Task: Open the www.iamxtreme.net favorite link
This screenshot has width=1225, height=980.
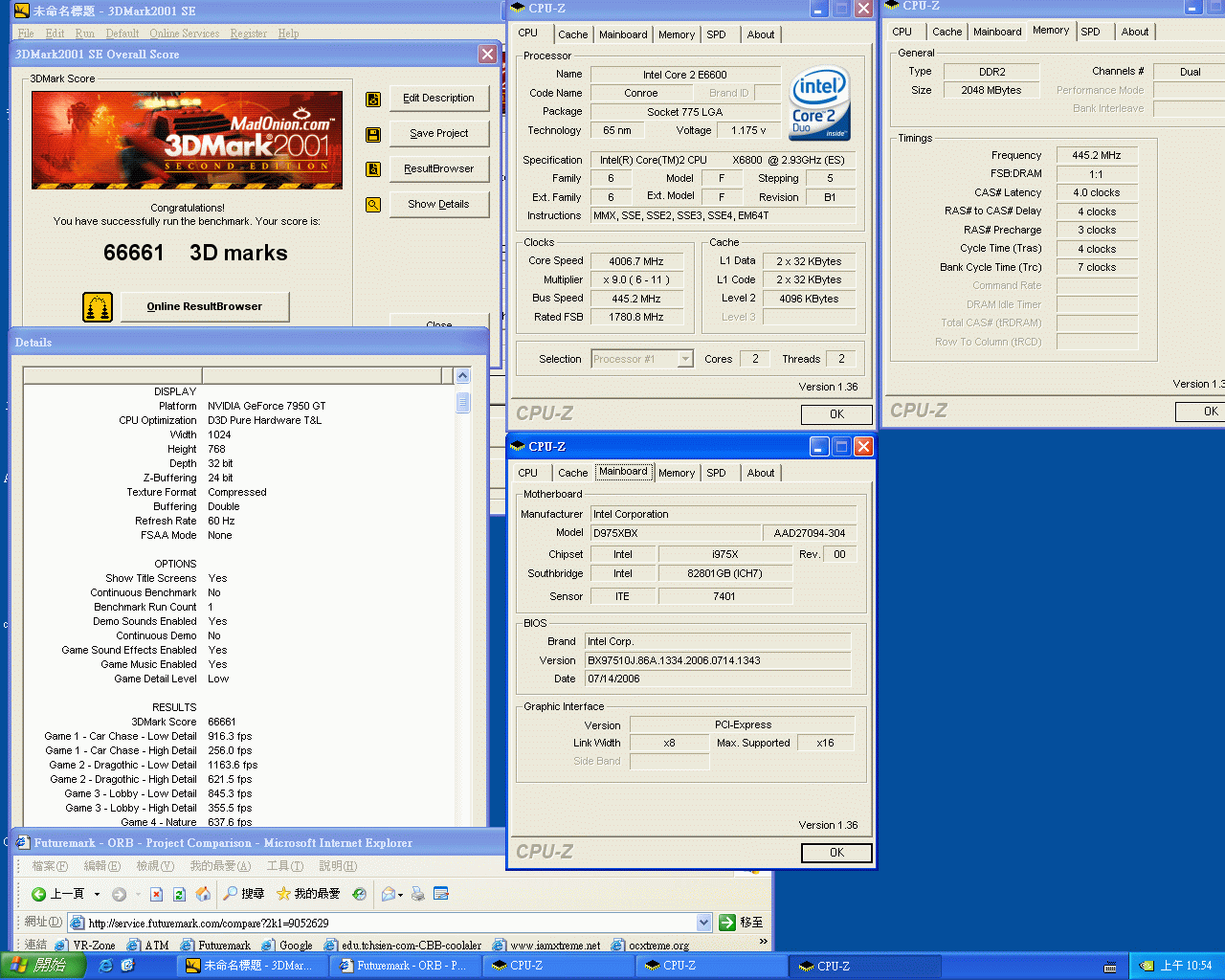Action: point(546,946)
